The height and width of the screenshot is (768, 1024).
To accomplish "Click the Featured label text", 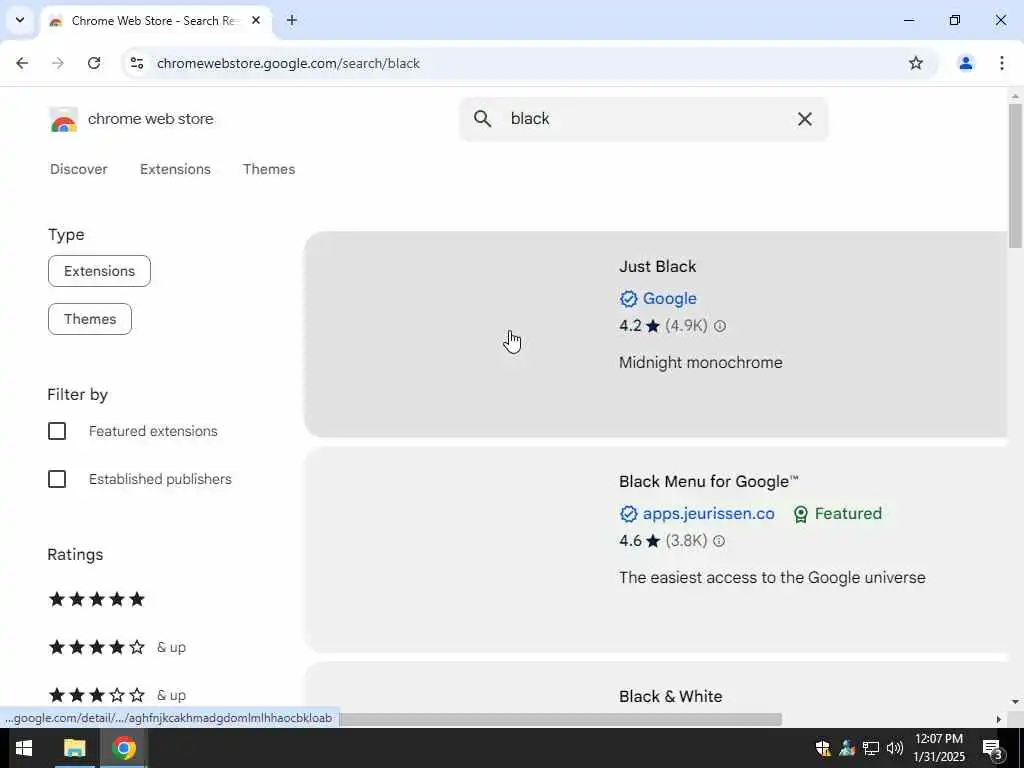I will click(x=848, y=514).
